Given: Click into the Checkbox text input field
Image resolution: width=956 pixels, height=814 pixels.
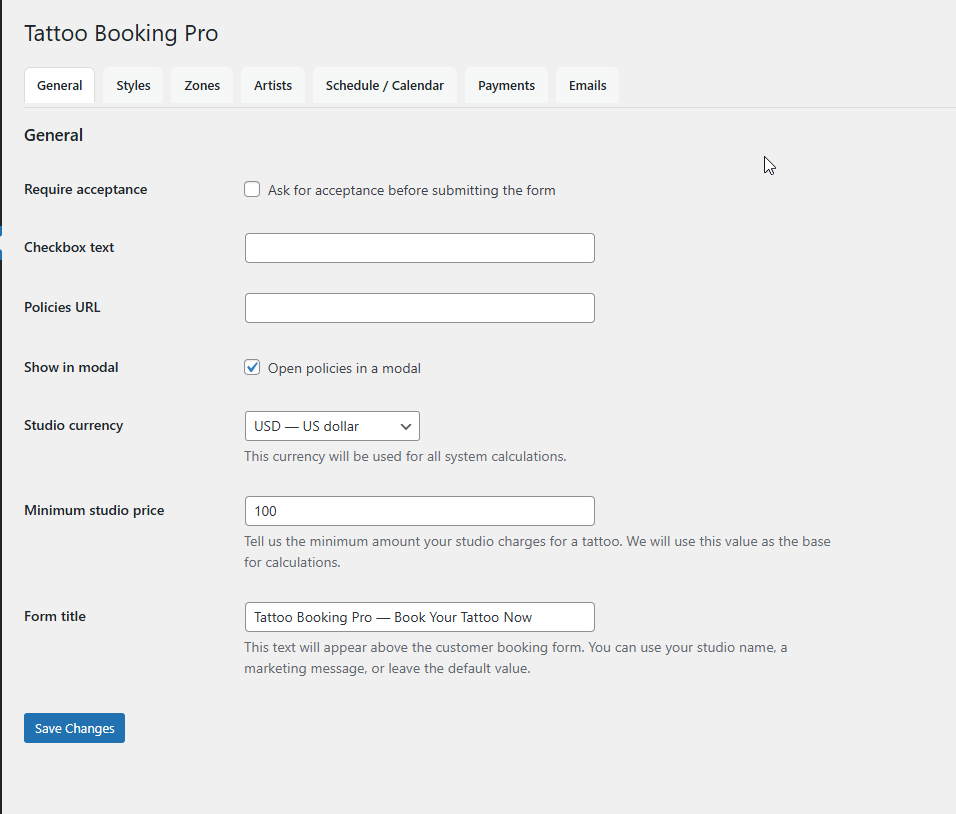Looking at the screenshot, I should click(x=419, y=248).
